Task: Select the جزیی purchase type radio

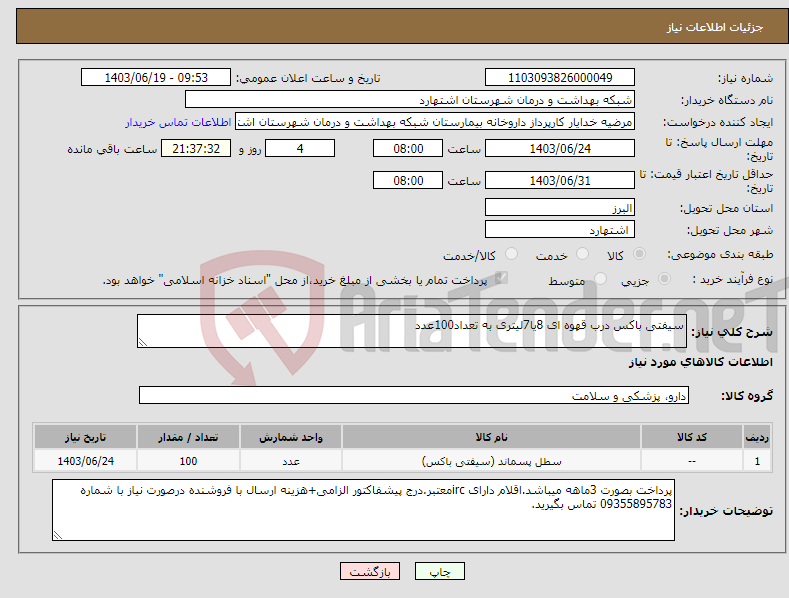Action: pyautogui.click(x=664, y=278)
